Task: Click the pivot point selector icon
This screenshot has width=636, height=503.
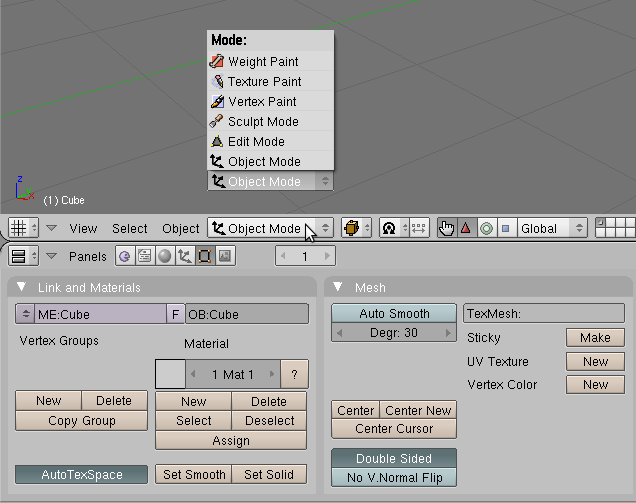Action: (388, 228)
